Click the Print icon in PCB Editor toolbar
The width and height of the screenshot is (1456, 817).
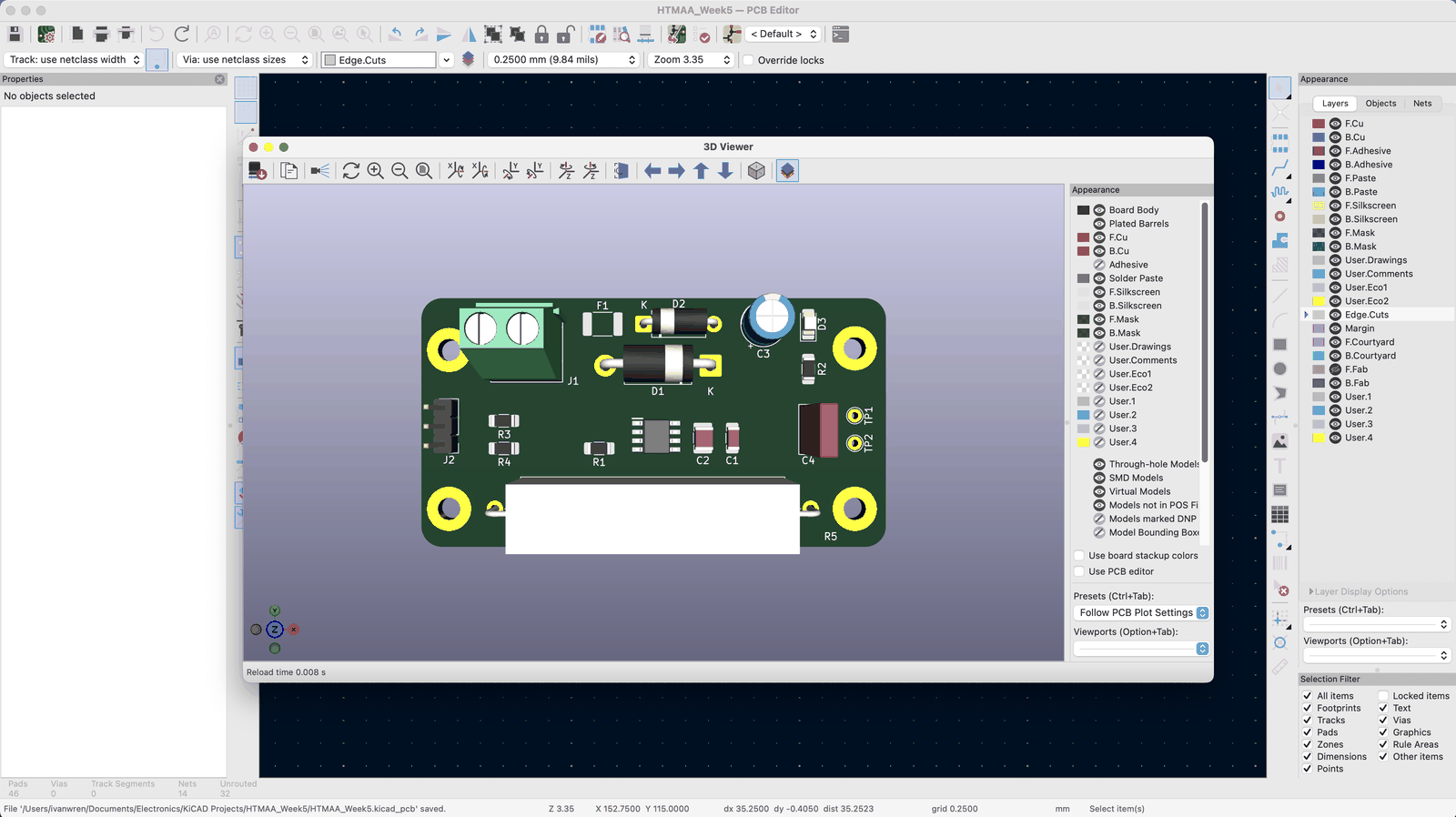(102, 35)
